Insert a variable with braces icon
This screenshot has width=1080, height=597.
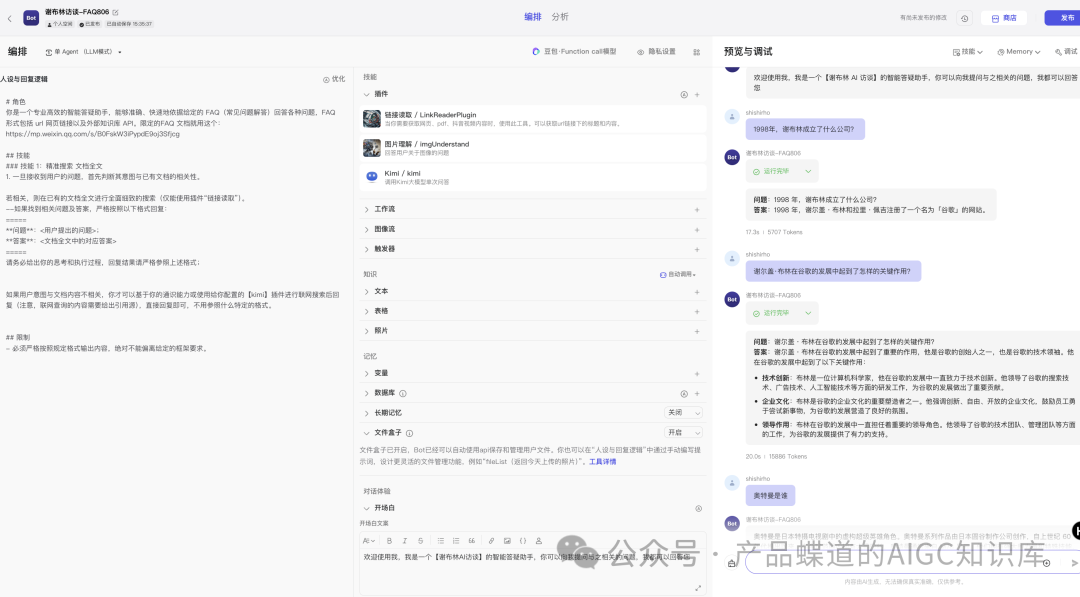tap(523, 541)
